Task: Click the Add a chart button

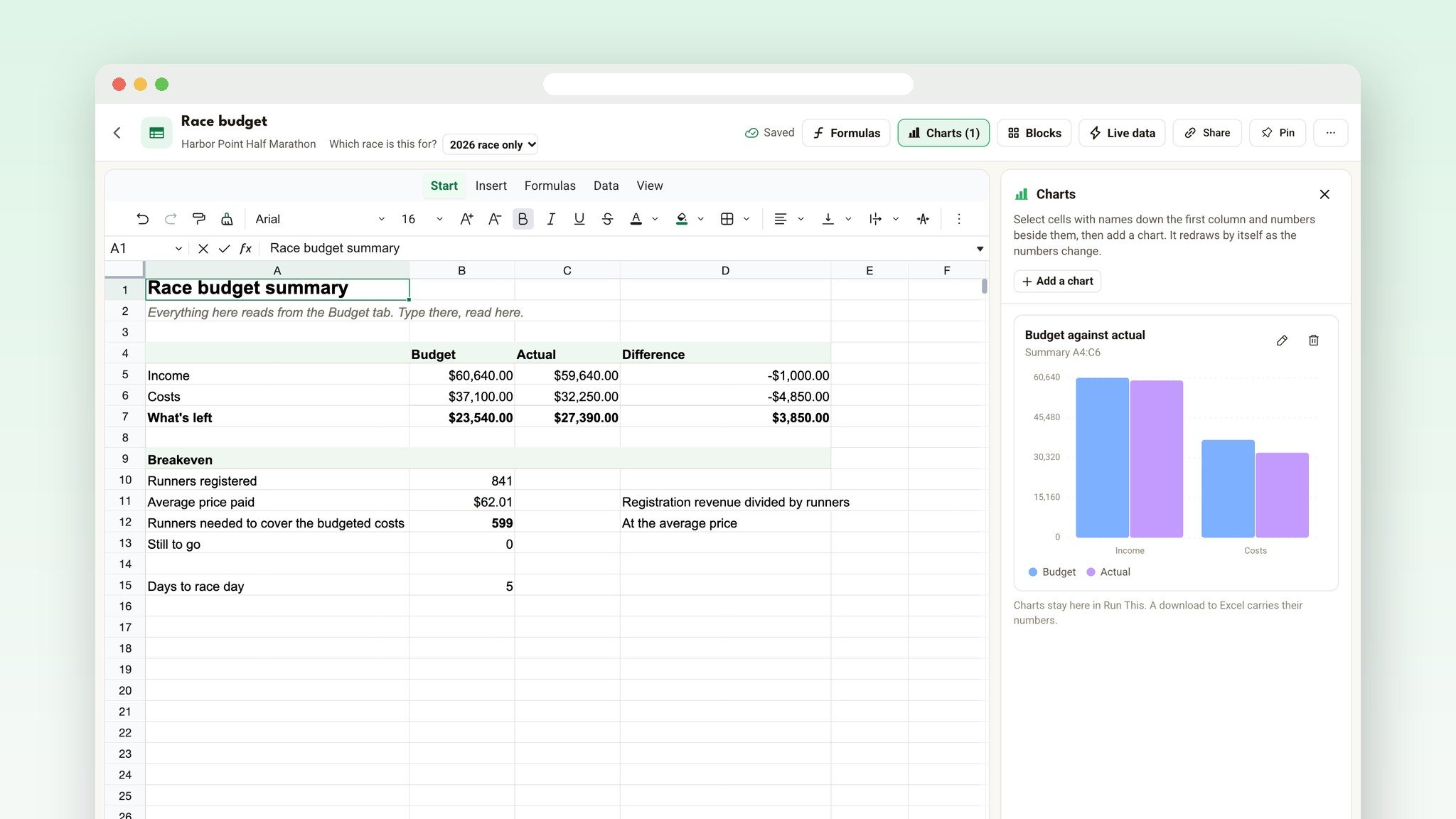Action: click(x=1057, y=281)
